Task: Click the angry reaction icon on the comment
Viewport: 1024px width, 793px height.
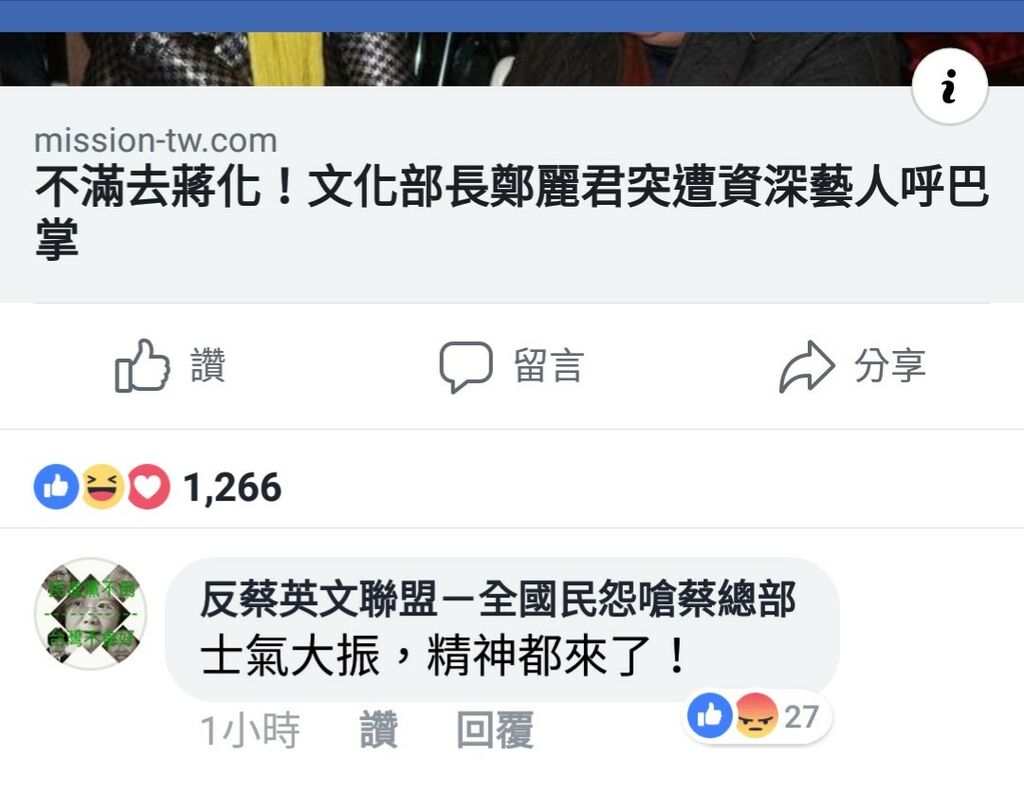Action: tap(757, 716)
